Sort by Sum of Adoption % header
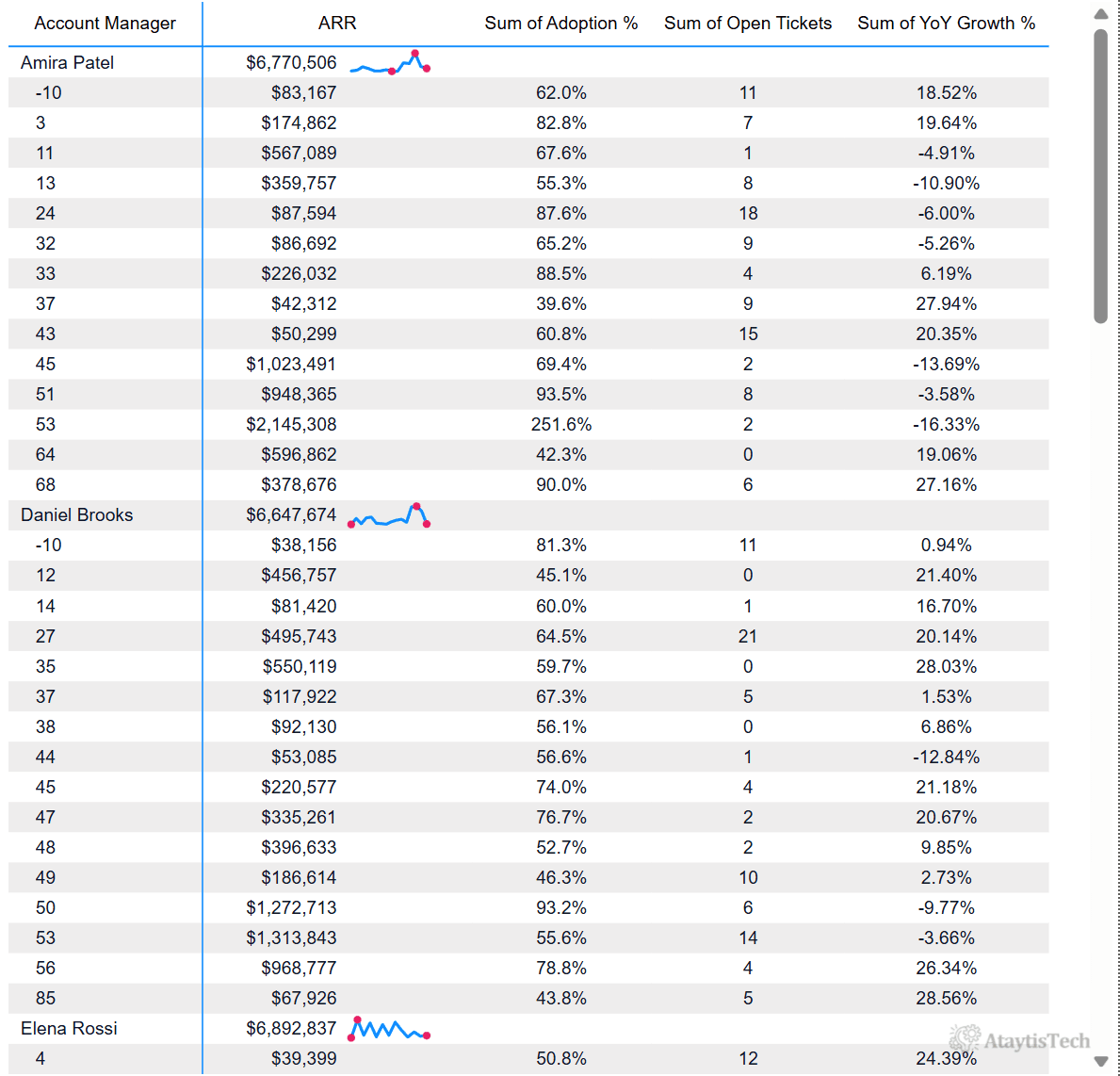Image resolution: width=1120 pixels, height=1076 pixels. (561, 23)
